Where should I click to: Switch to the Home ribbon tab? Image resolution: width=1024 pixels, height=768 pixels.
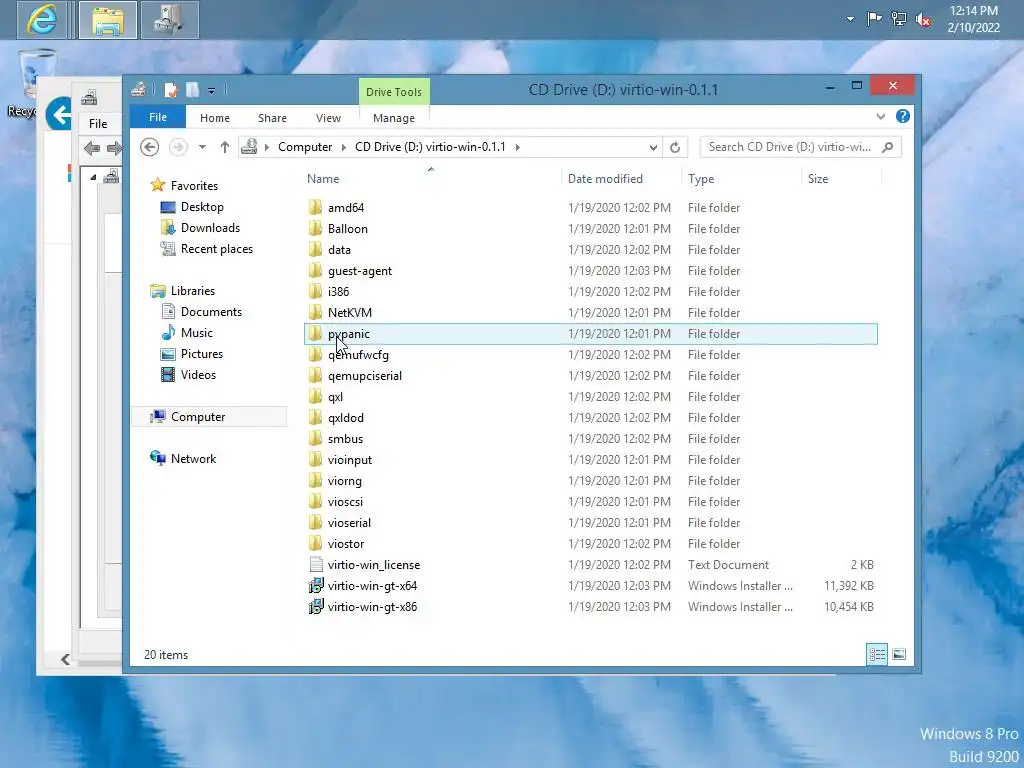click(x=215, y=118)
